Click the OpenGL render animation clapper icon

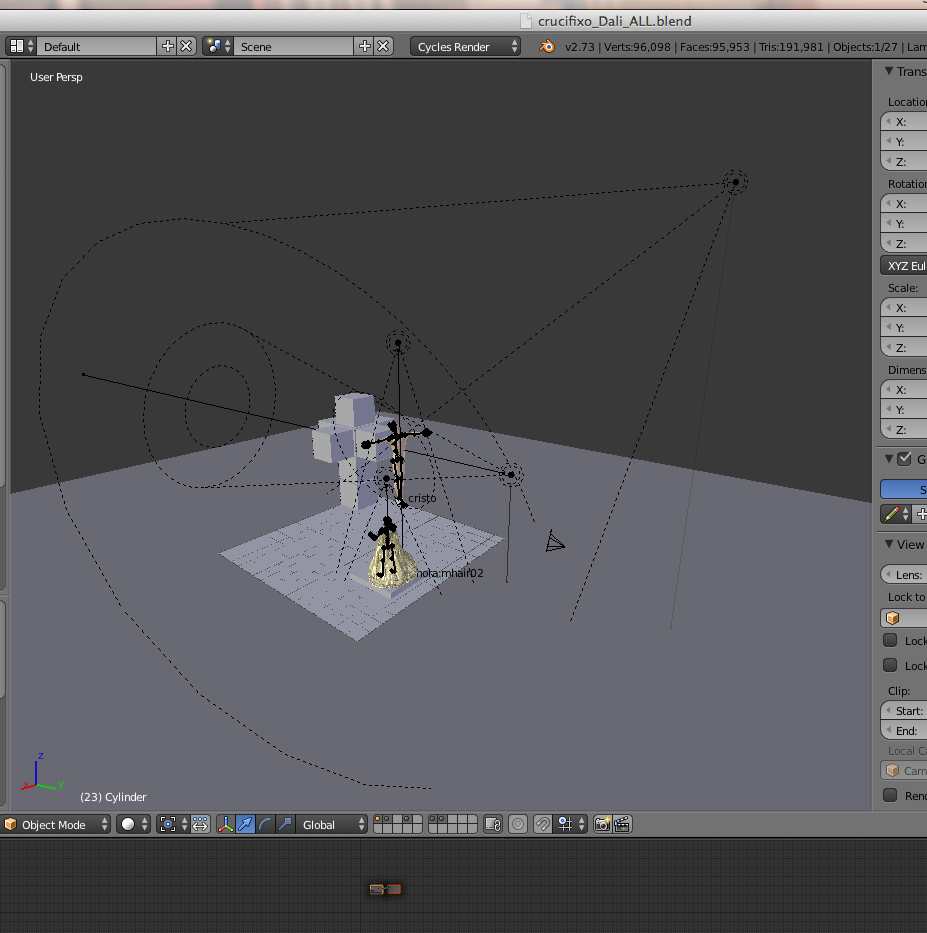coord(622,825)
